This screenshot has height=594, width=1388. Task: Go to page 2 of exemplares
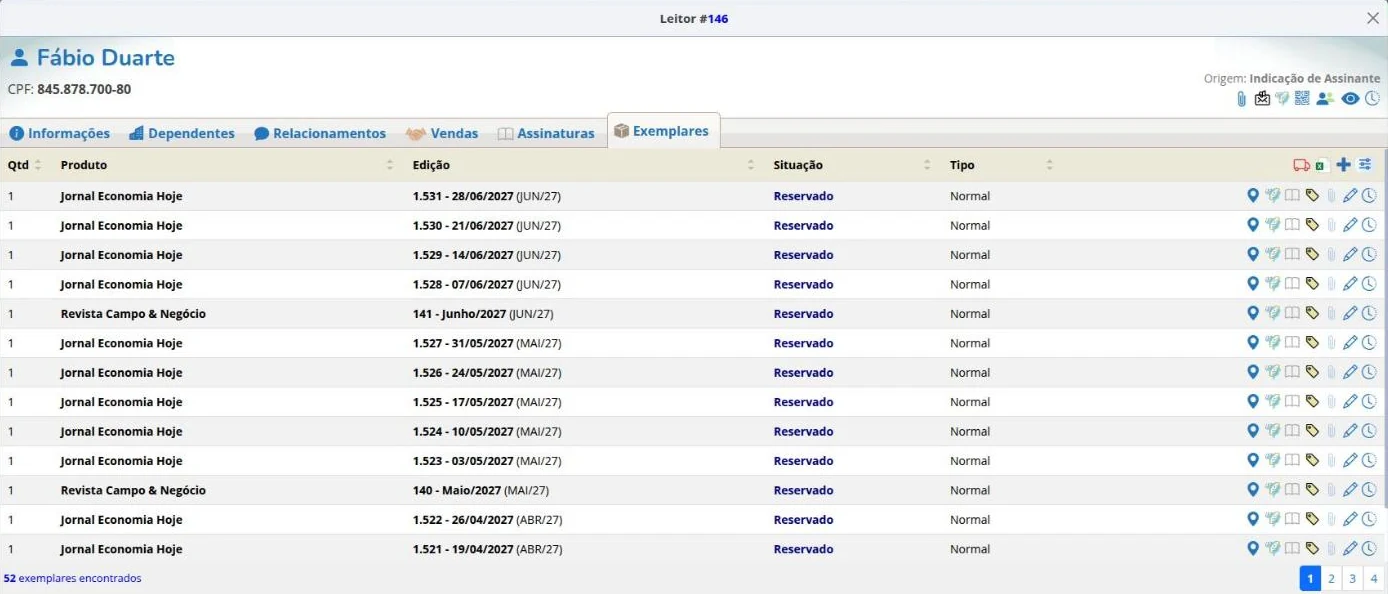(1331, 578)
